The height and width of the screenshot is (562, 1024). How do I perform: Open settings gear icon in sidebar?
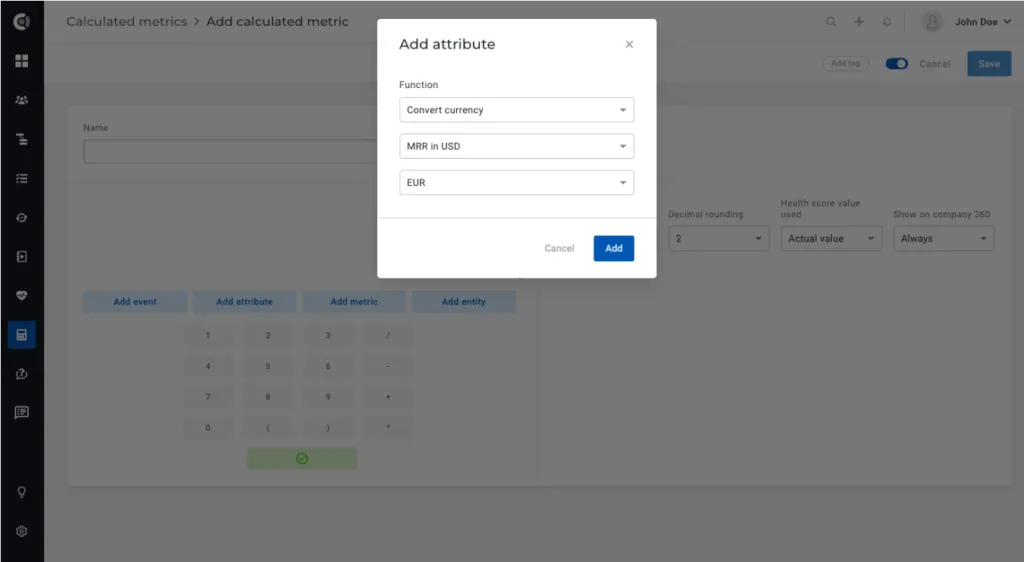tap(22, 531)
